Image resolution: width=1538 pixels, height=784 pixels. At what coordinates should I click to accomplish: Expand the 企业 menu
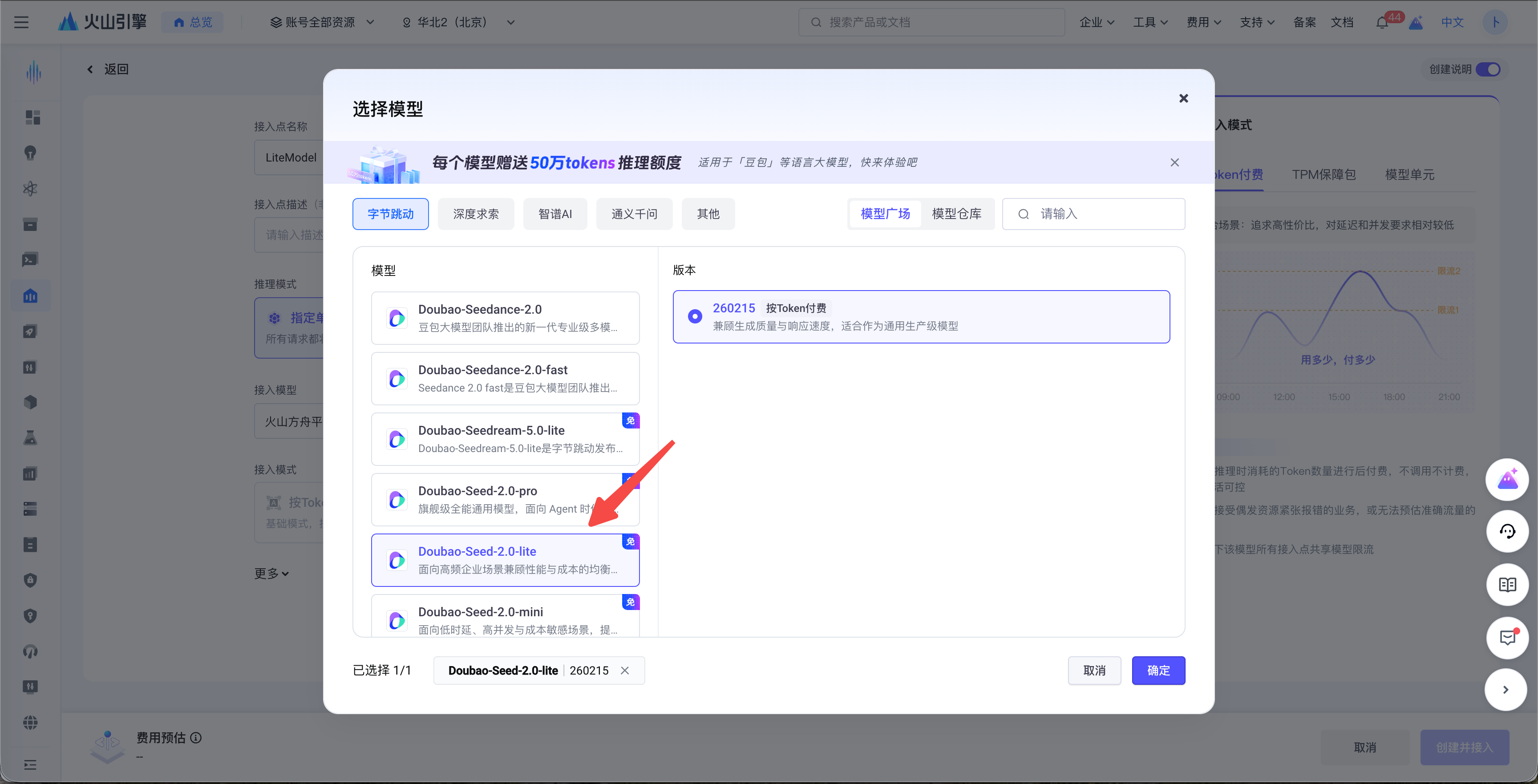(x=1097, y=22)
